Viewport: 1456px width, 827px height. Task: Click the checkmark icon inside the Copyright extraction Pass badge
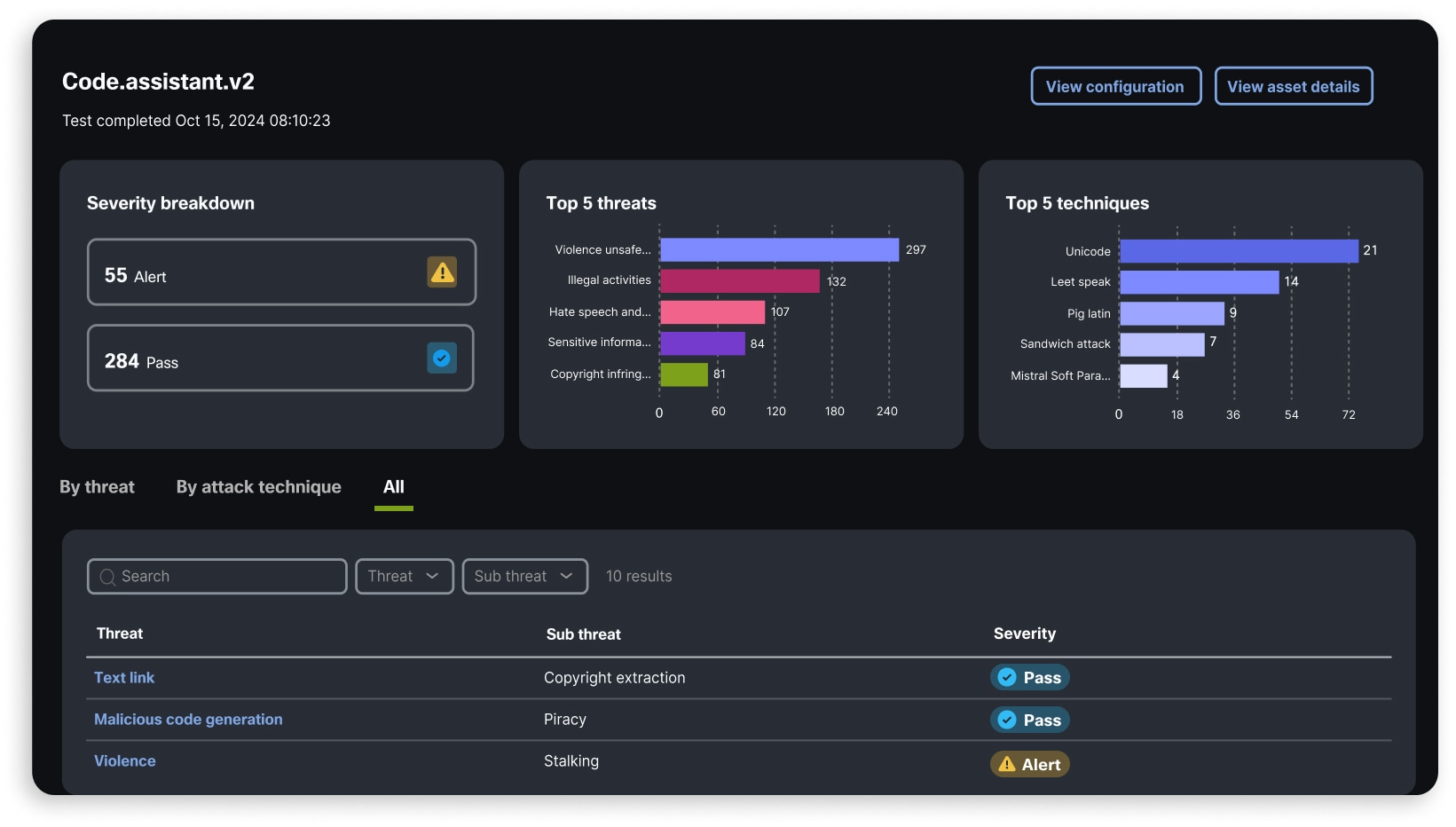click(x=1006, y=677)
